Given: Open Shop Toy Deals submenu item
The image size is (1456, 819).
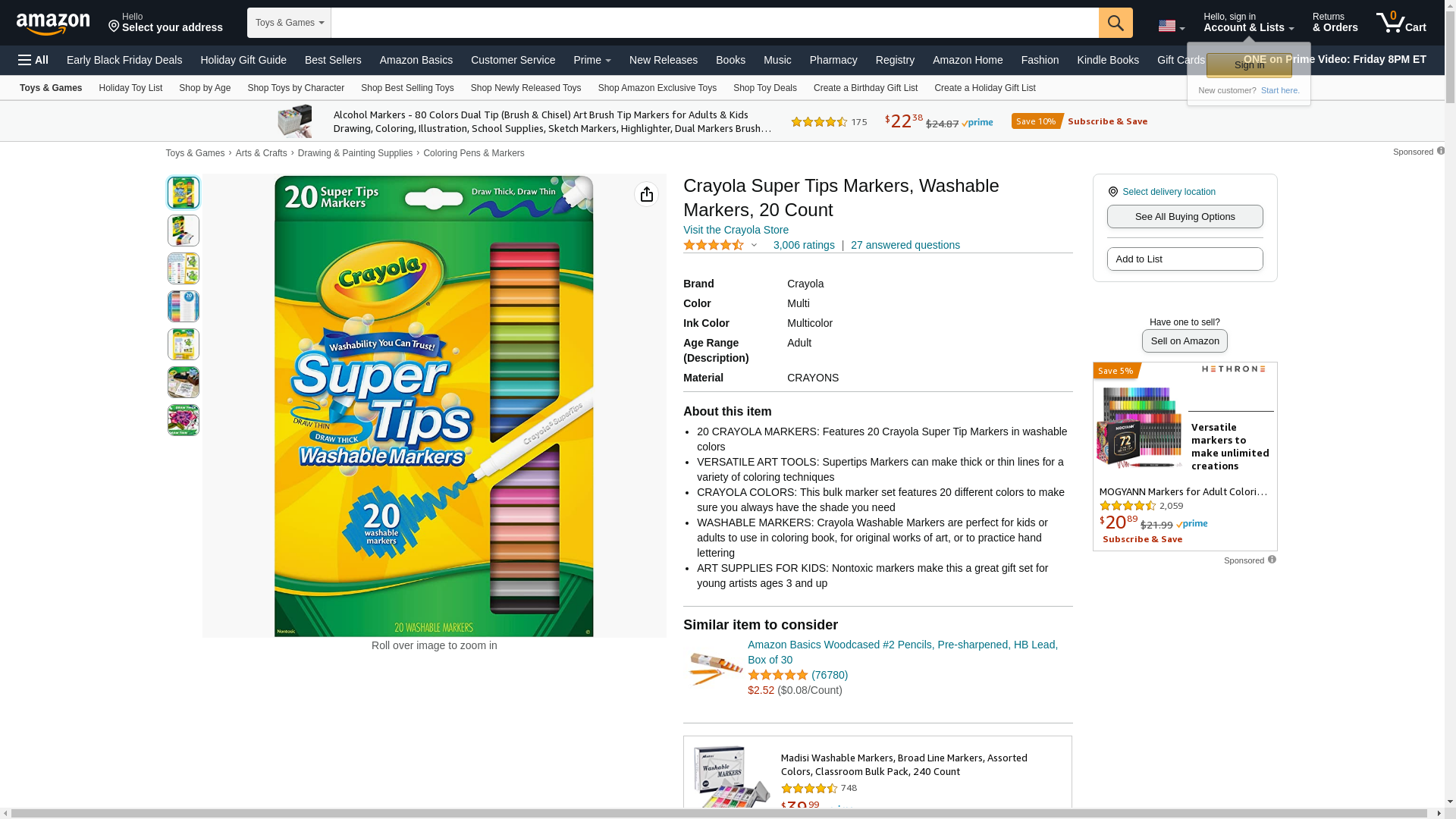Looking at the screenshot, I should pos(764,88).
